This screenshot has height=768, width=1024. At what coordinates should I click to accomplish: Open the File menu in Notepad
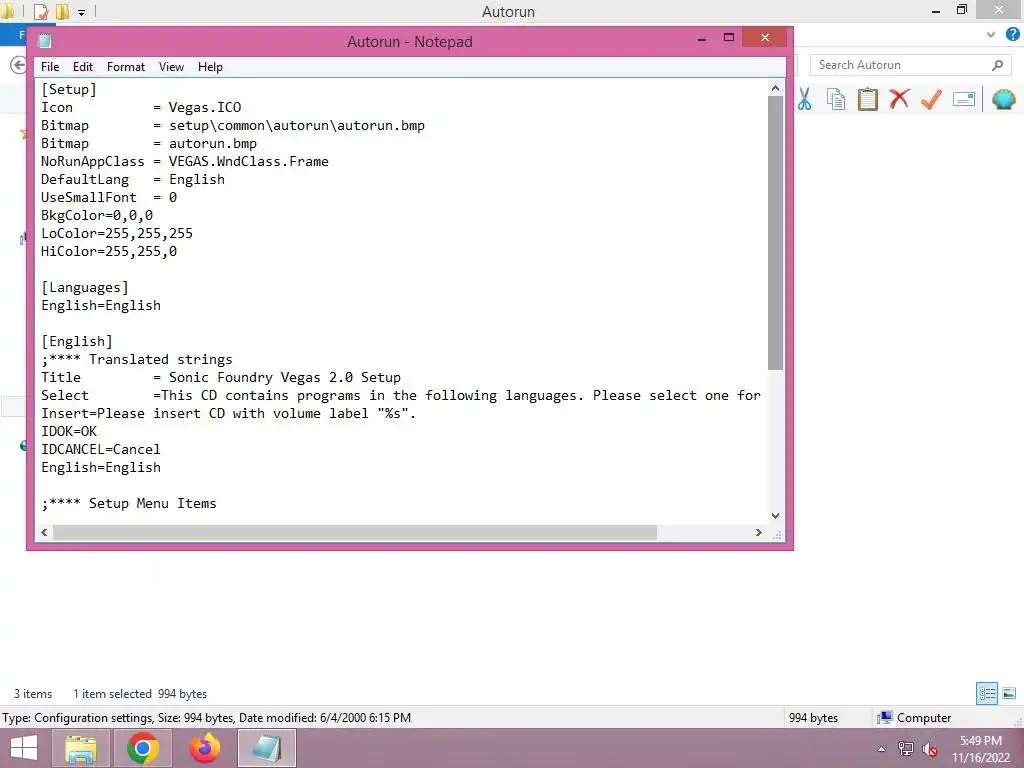click(x=50, y=67)
